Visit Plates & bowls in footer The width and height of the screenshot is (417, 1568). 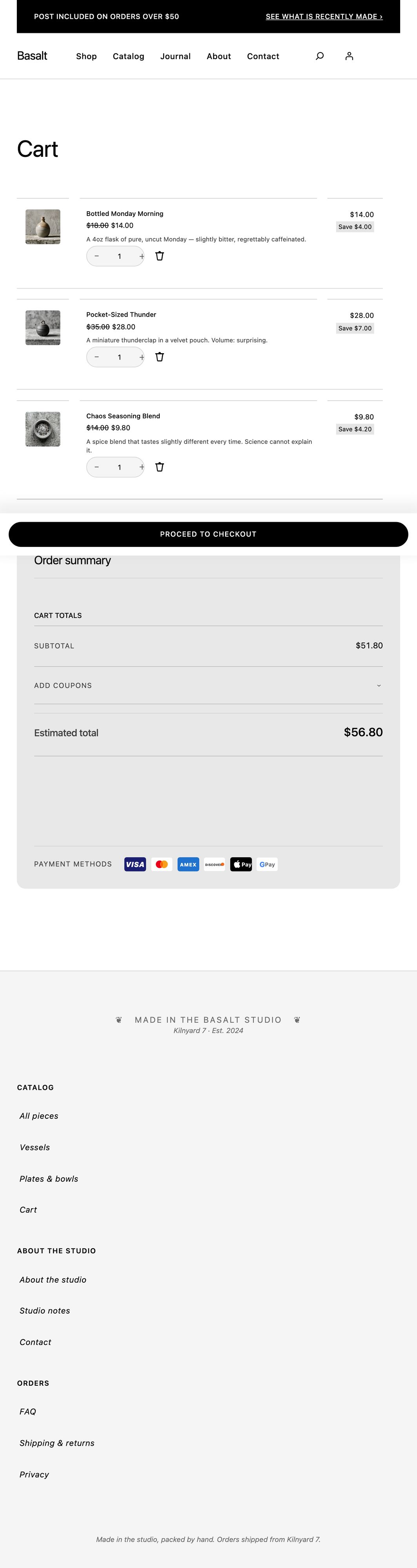pos(49,1178)
